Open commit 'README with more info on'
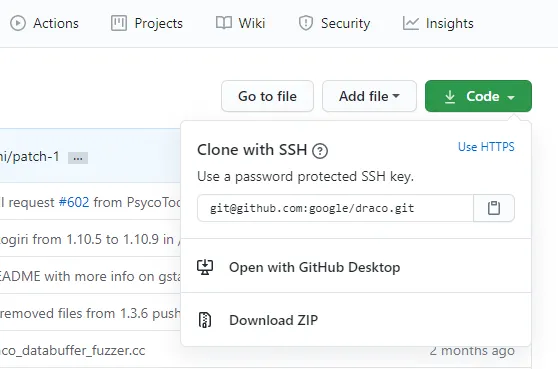Image resolution: width=558 pixels, height=369 pixels. click(90, 276)
